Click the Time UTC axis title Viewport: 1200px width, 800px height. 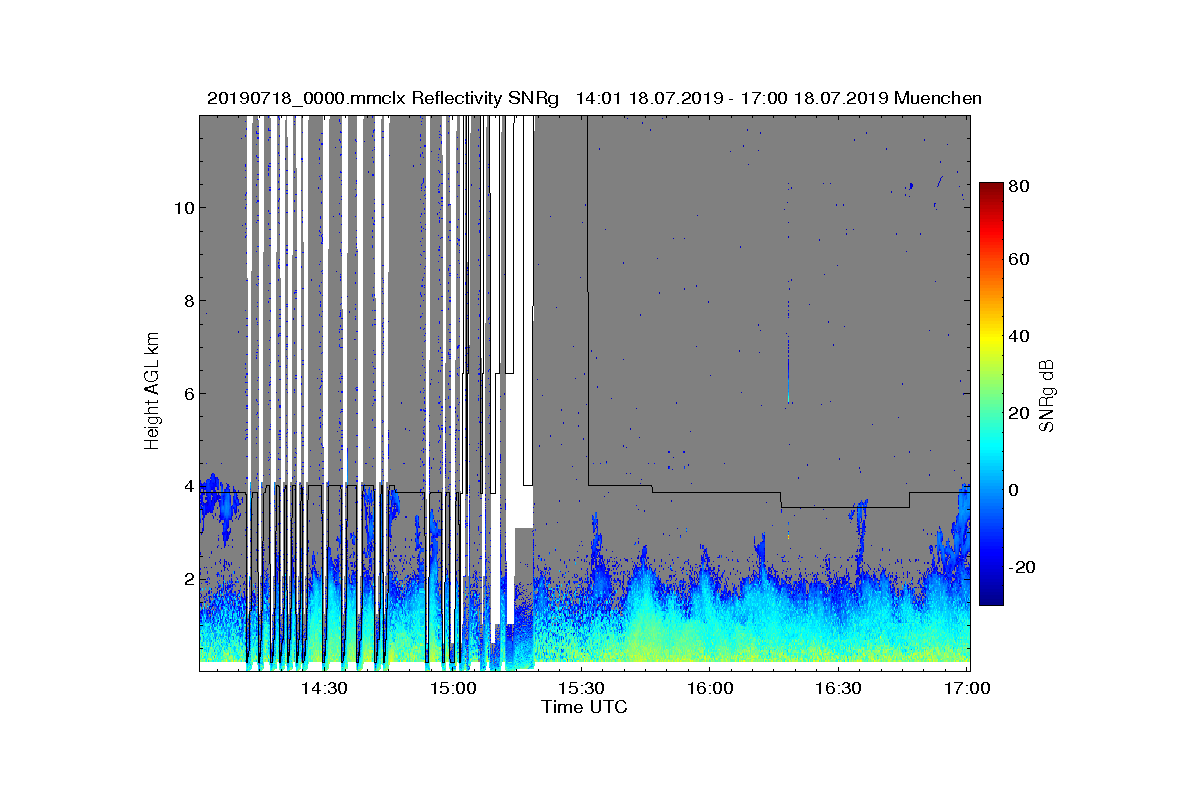(585, 707)
